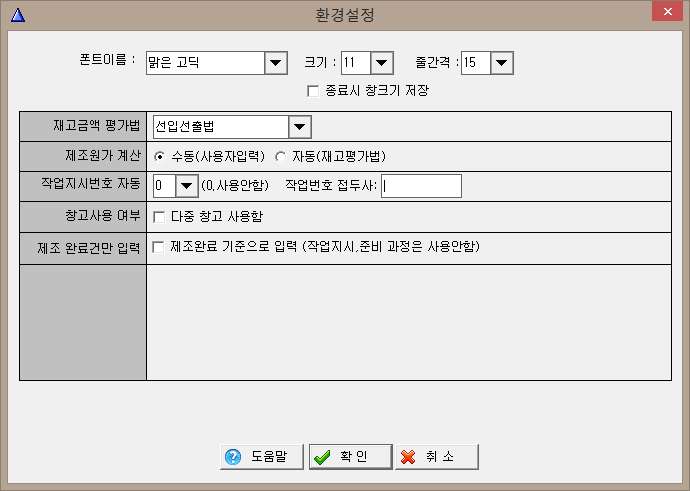Click the 제조 완료건만 입력 row label

click(x=88, y=248)
